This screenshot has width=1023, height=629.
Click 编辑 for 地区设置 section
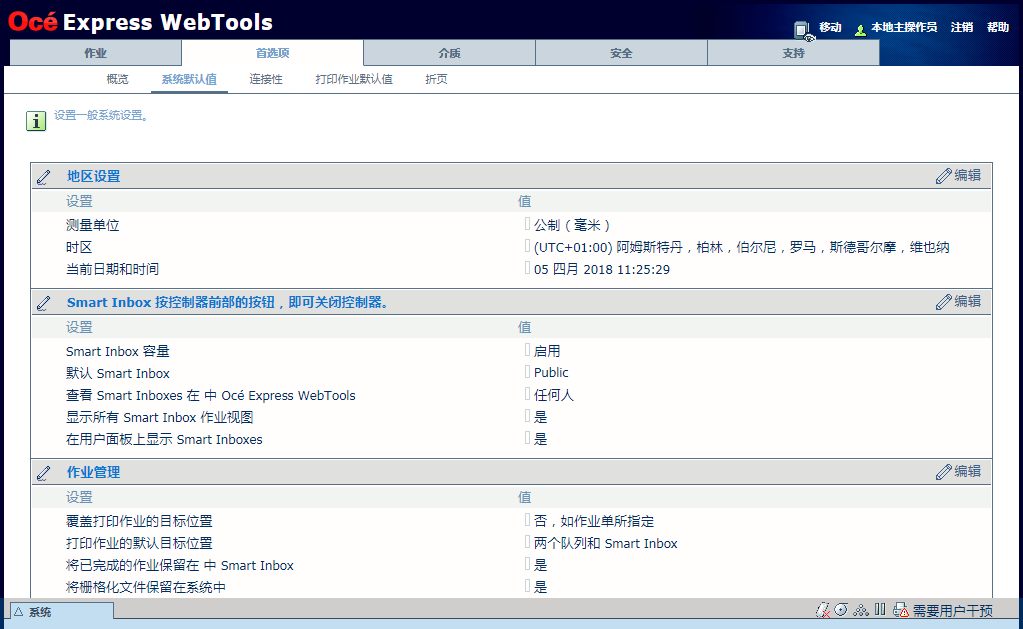(x=958, y=176)
